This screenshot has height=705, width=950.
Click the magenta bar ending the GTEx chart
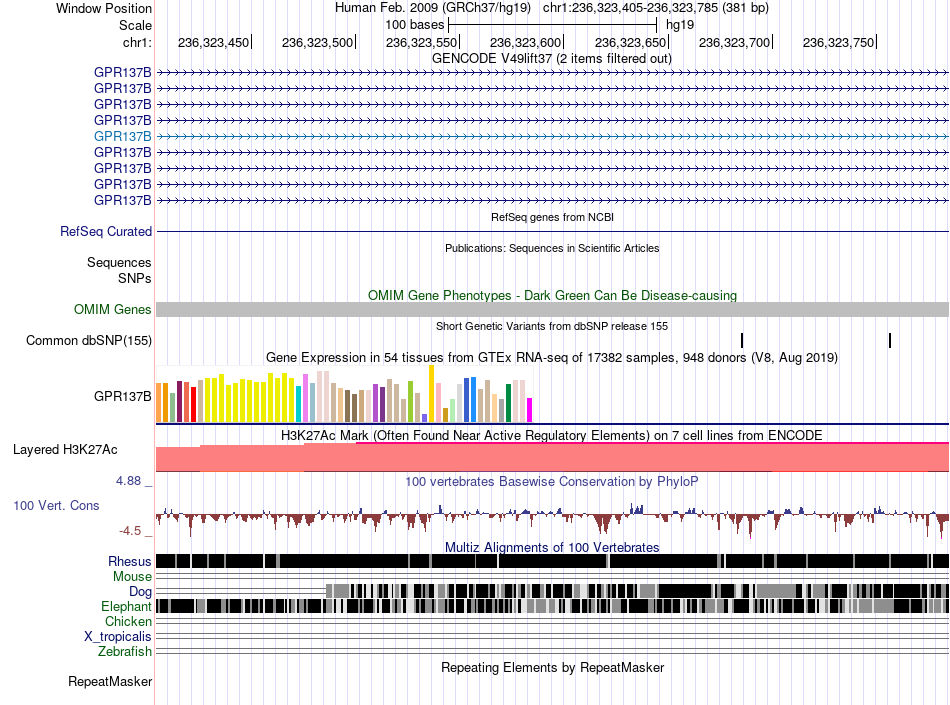530,409
